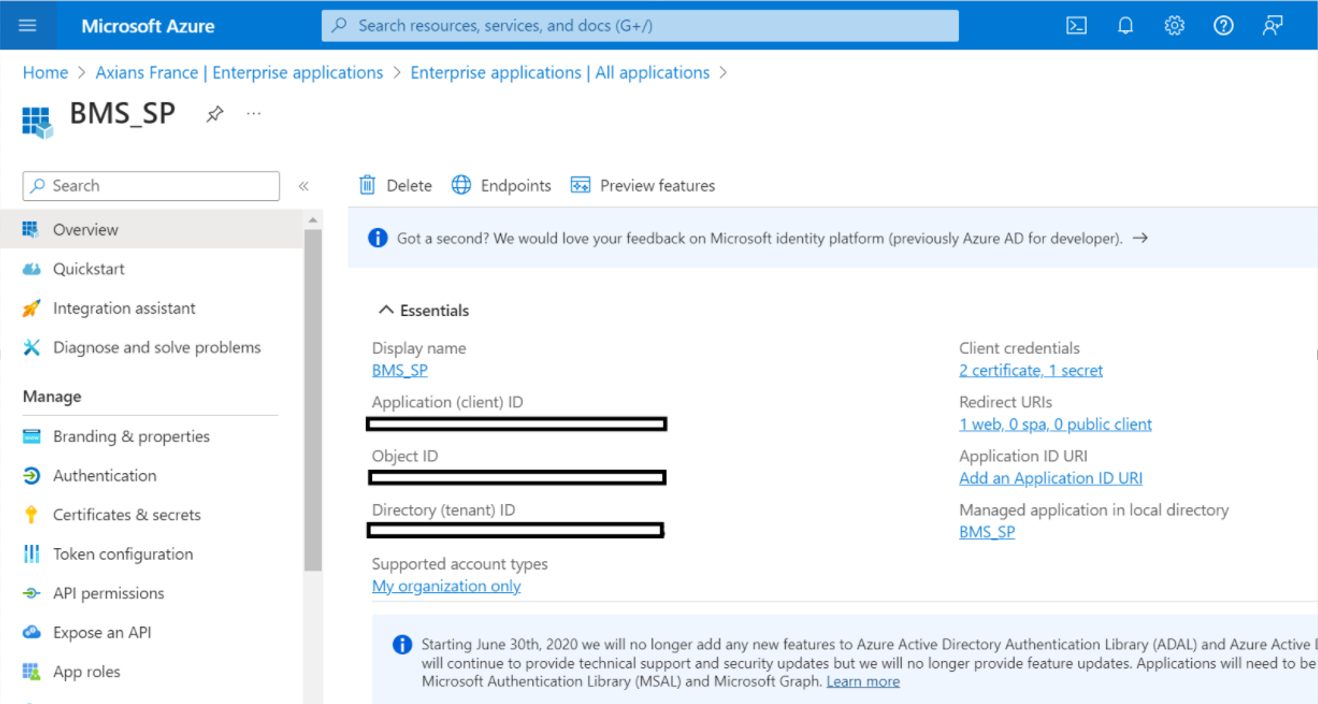Viewport: 1318px width, 704px height.
Task: Collapse the Essentials section
Action: 386,311
